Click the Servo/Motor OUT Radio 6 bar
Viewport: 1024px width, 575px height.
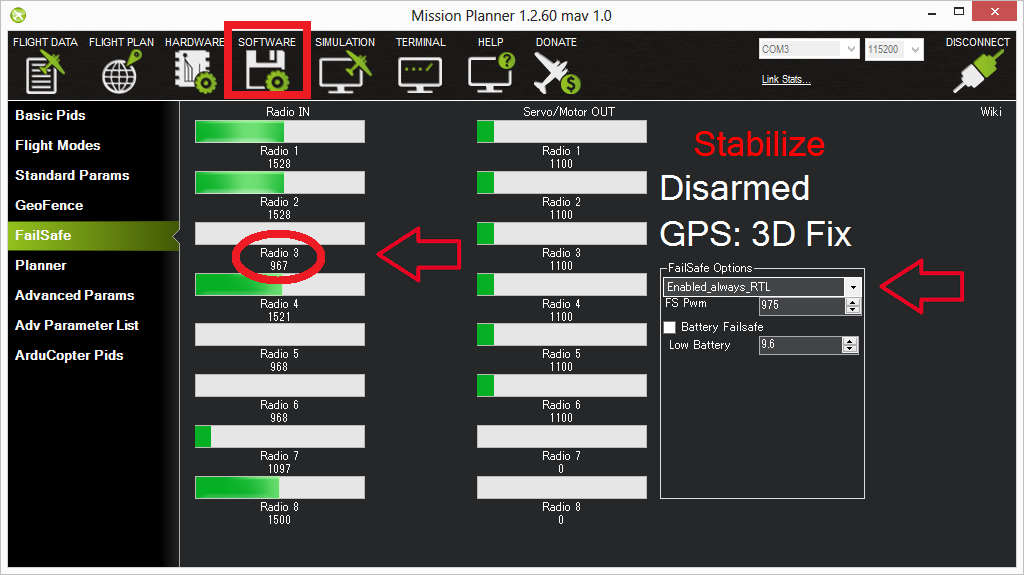point(562,386)
